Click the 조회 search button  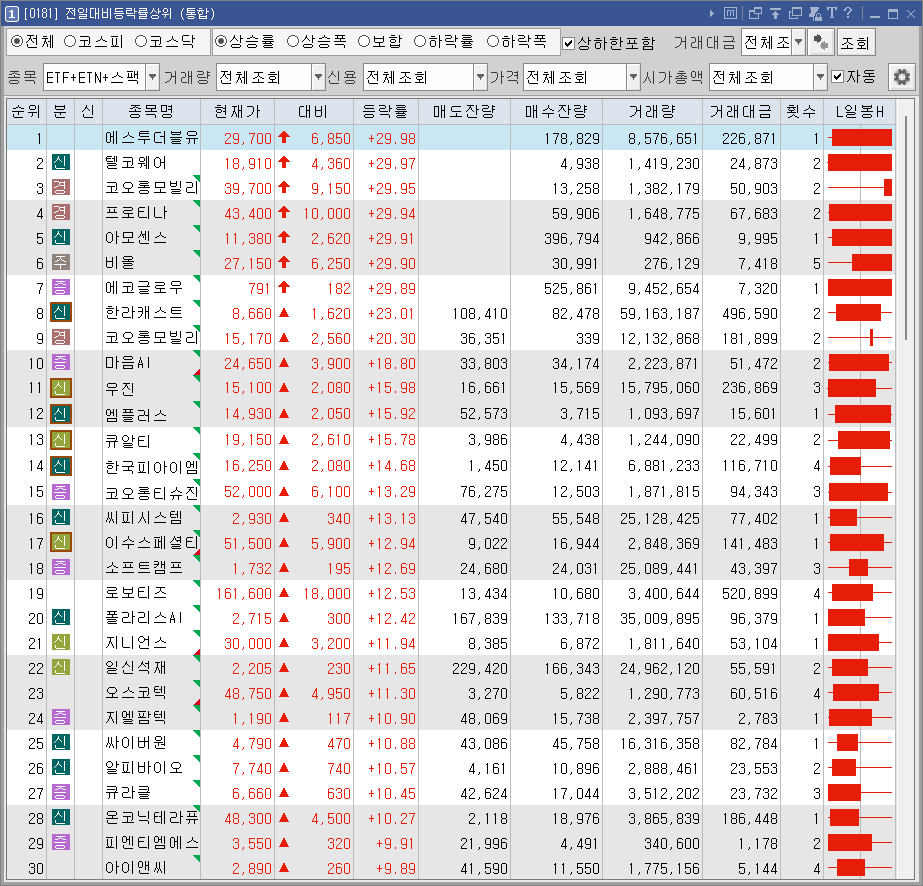[855, 42]
